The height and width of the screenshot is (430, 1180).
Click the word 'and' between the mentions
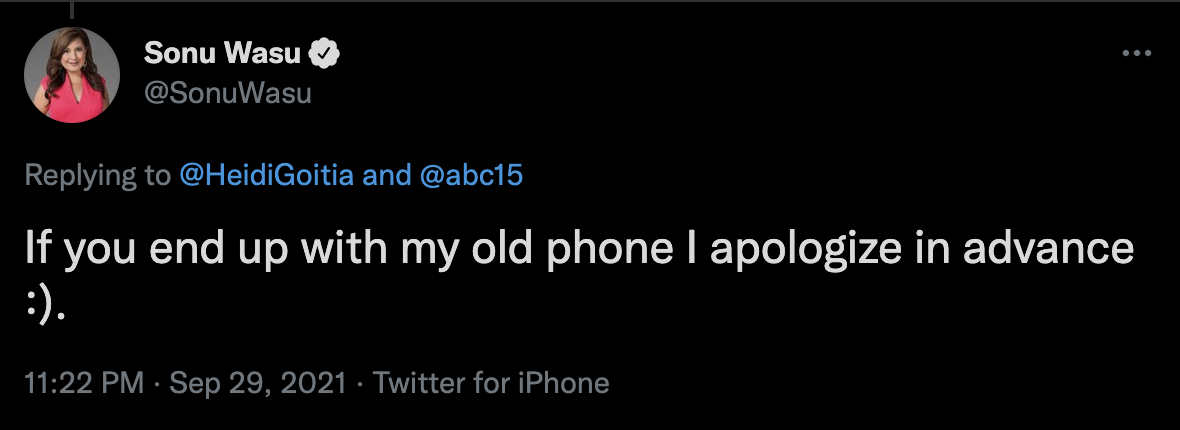[x=387, y=175]
